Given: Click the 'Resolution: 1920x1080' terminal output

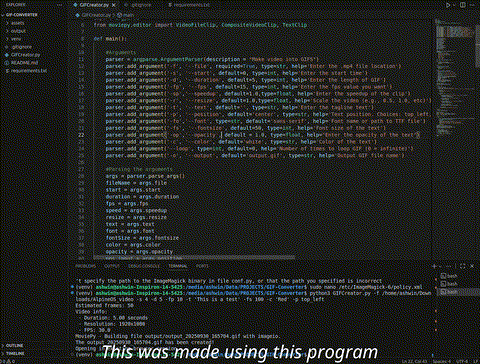Looking at the screenshot, I should click(114, 324).
